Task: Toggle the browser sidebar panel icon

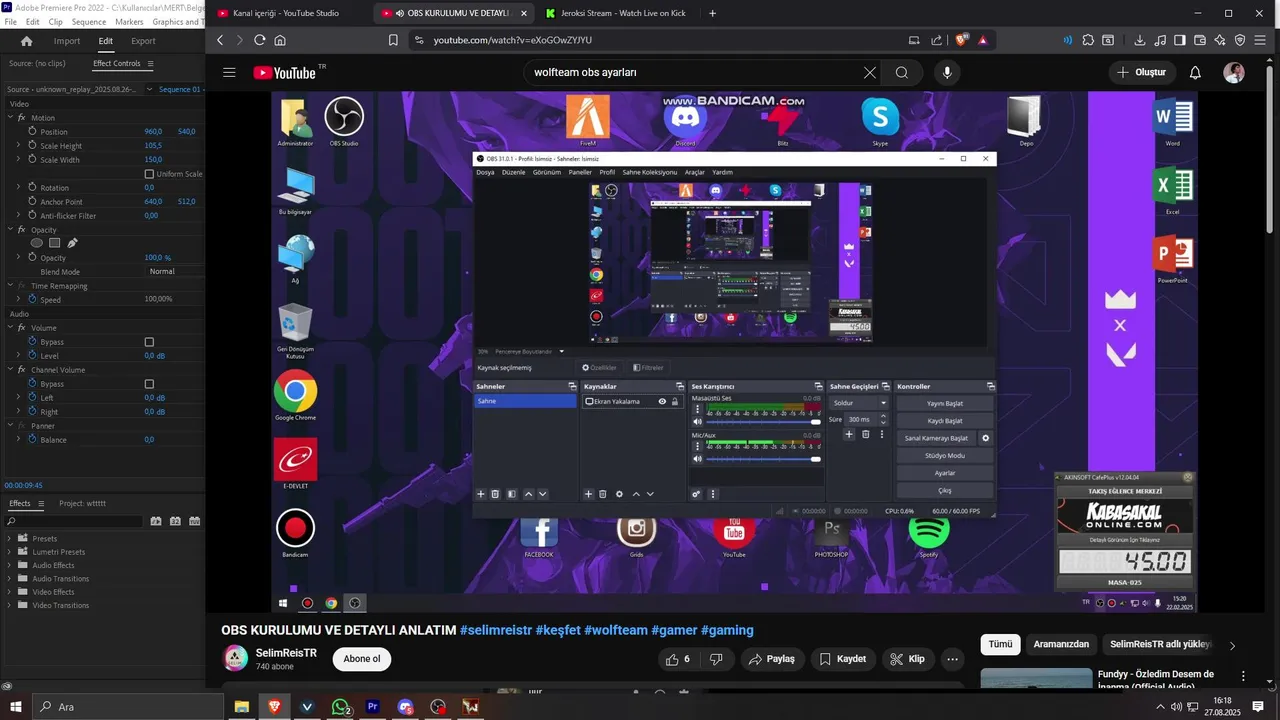Action: click(1180, 40)
